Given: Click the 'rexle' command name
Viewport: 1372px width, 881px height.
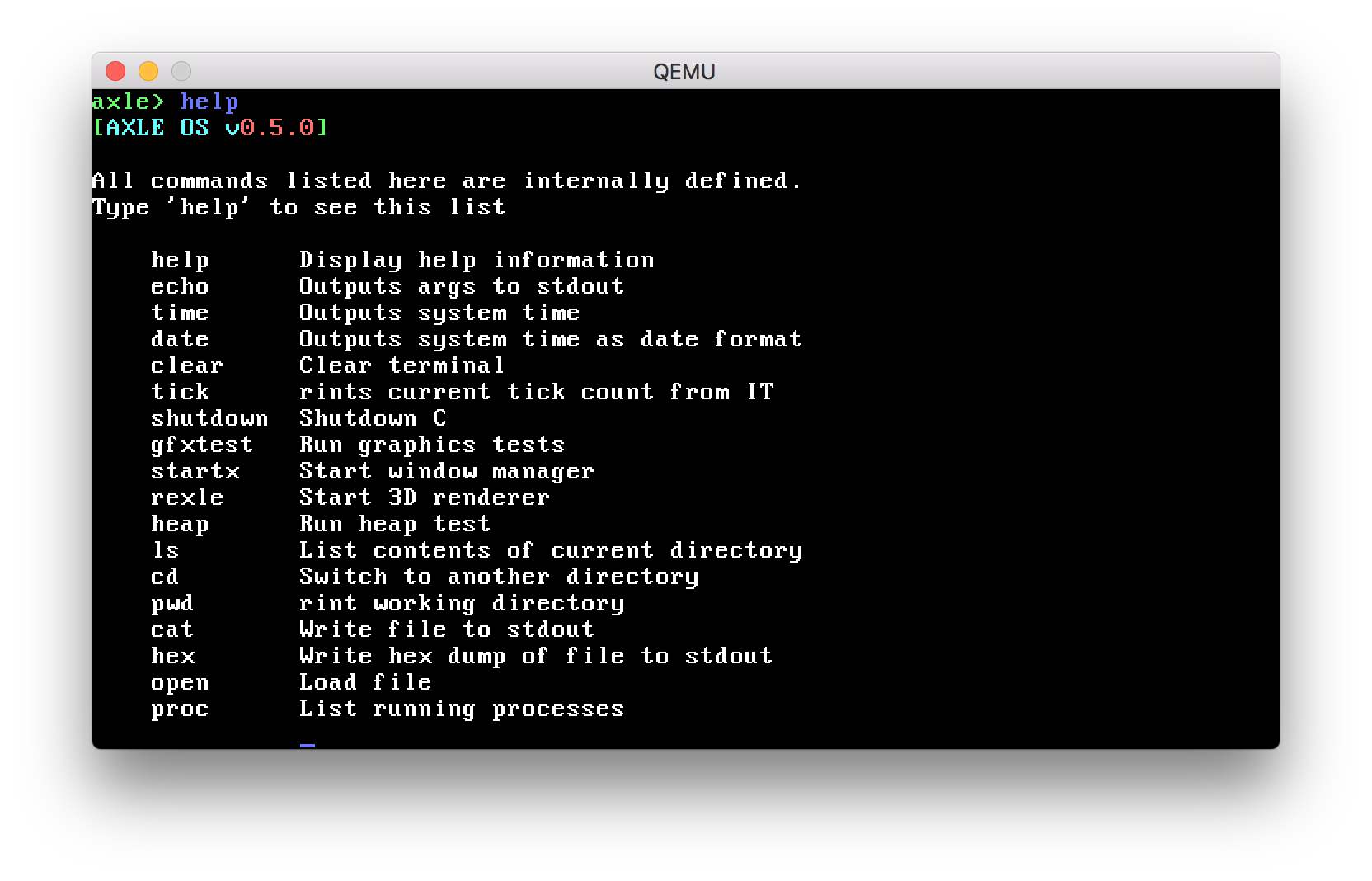Looking at the screenshot, I should pos(187,497).
